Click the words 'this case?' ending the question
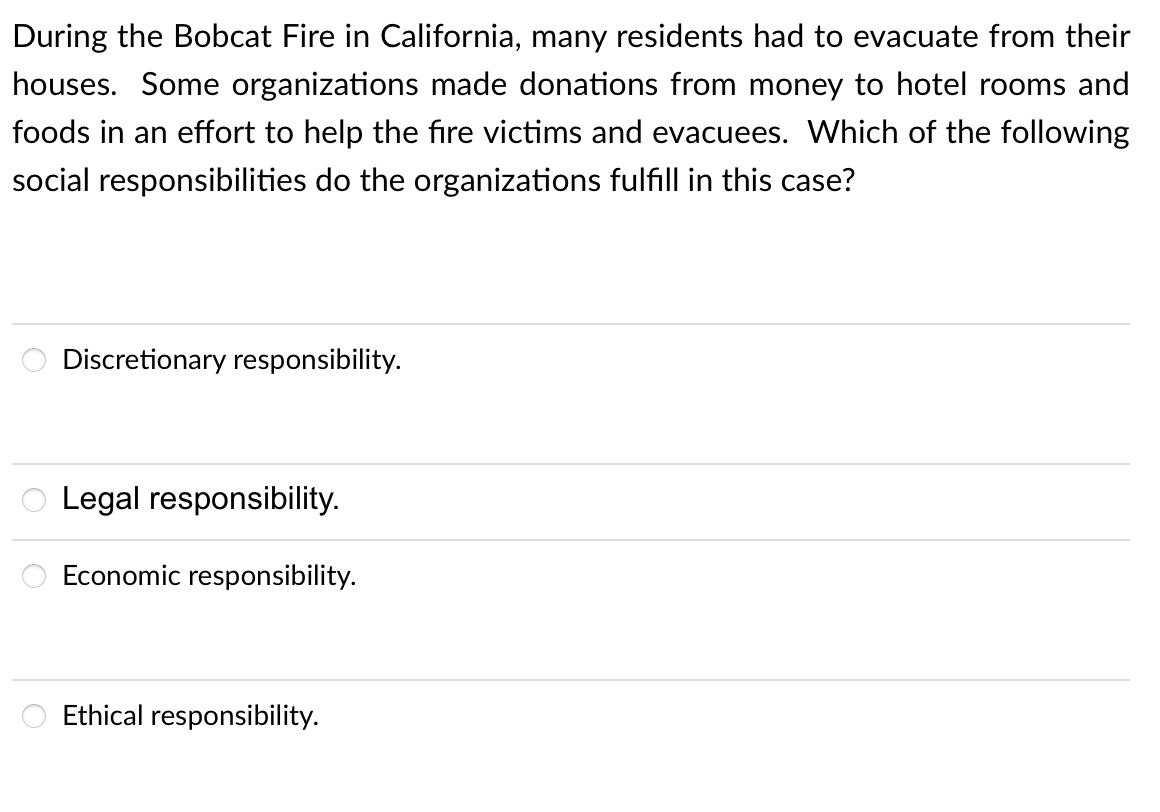This screenshot has width=1160, height=812. coord(788,180)
